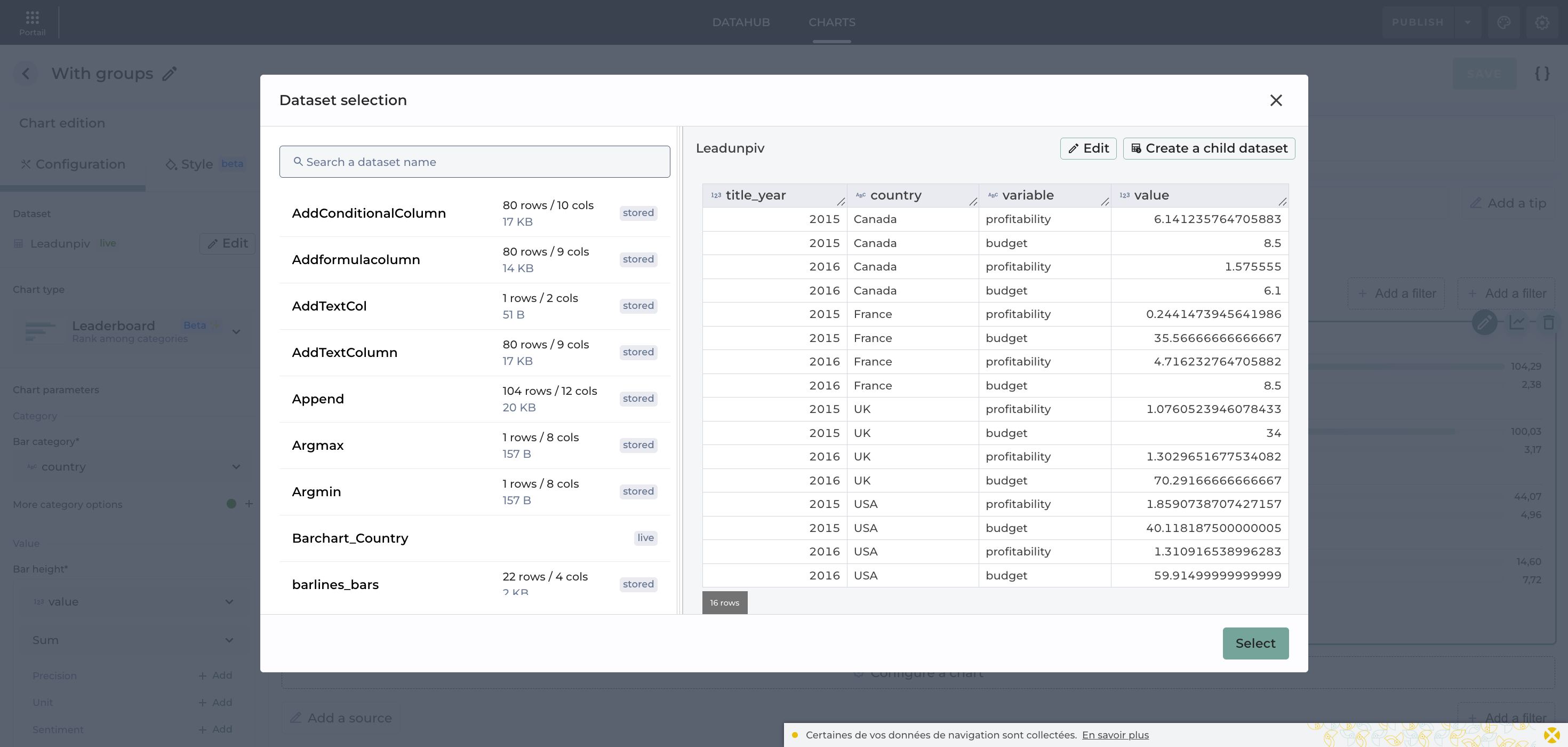Click Add next to Sentiment
The width and height of the screenshot is (1568, 747).
(x=215, y=729)
